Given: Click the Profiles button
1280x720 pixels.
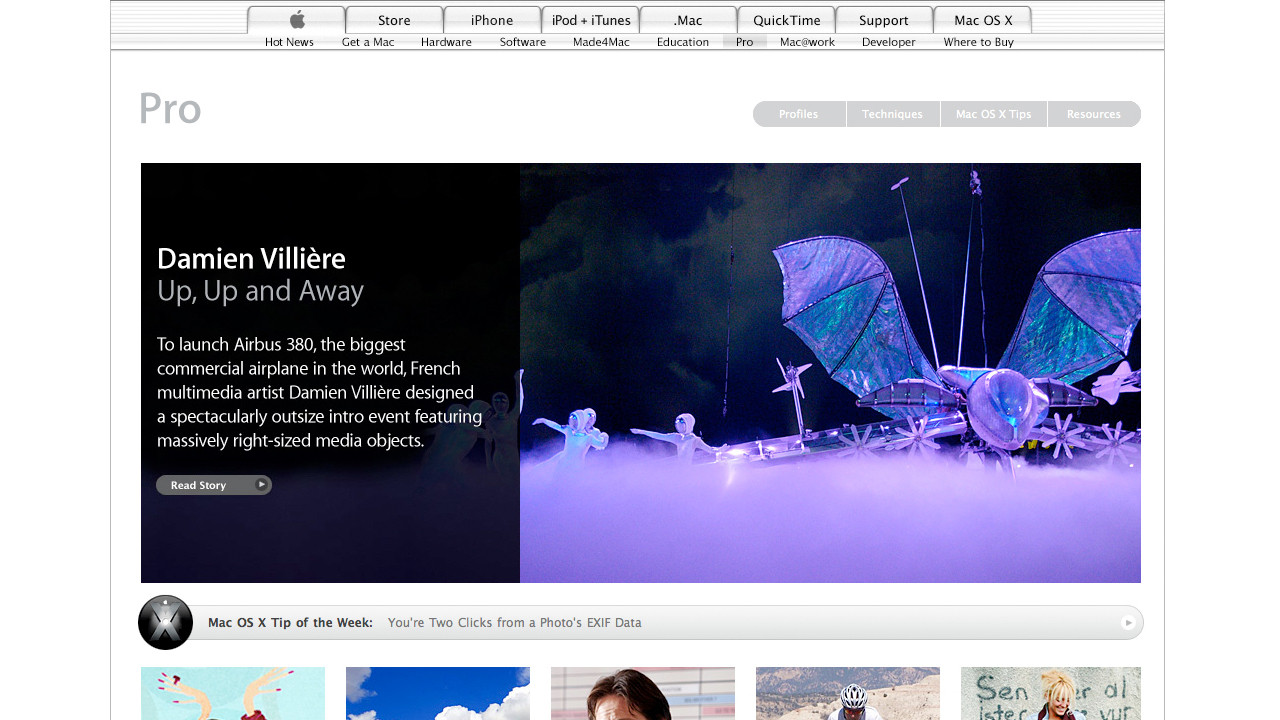Looking at the screenshot, I should point(799,114).
